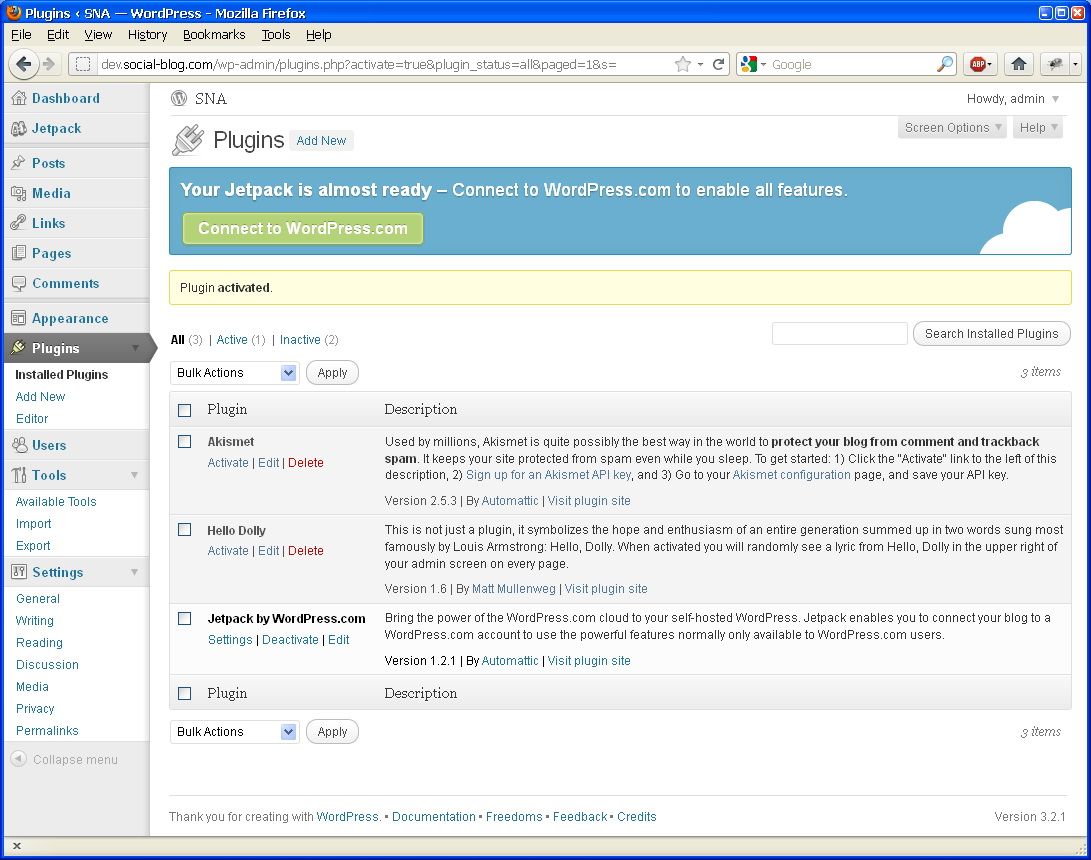Click Add New next to Plugins heading
1091x860 pixels.
pos(321,141)
